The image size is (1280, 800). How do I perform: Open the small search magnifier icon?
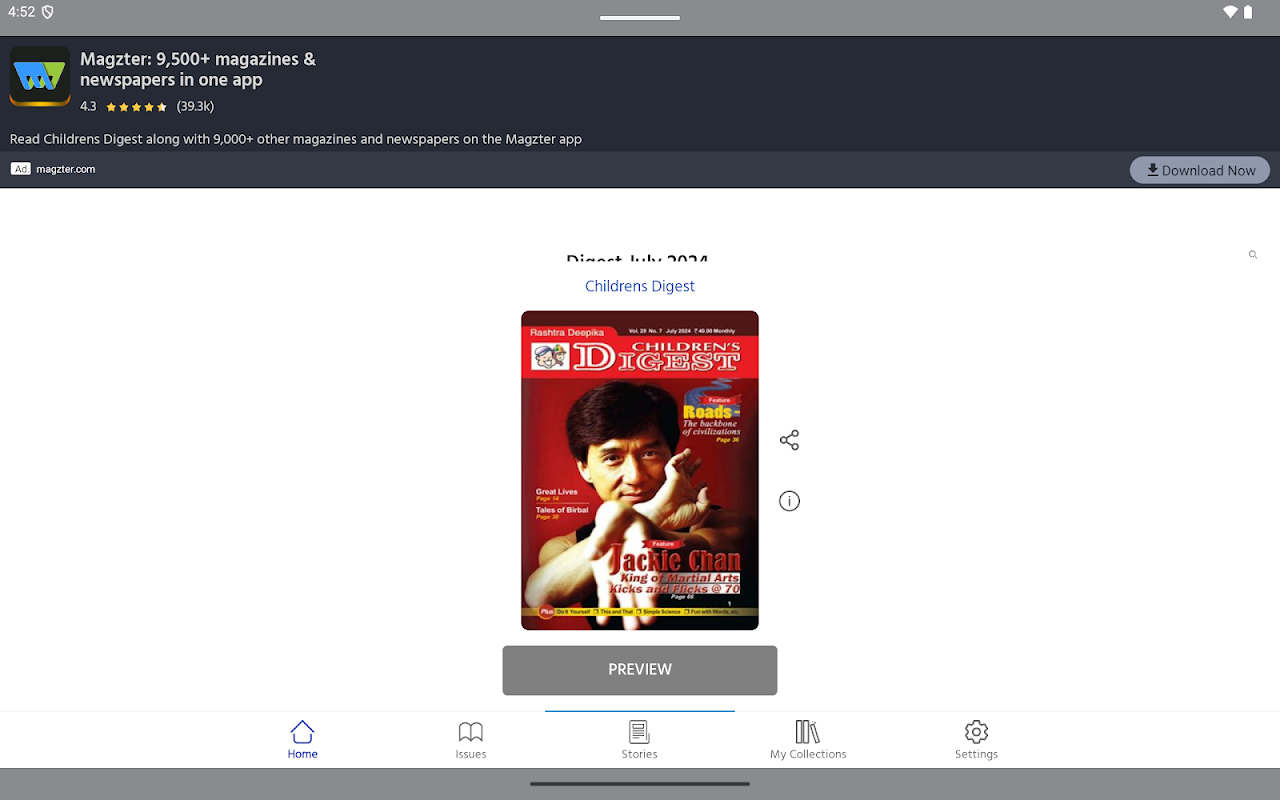tap(1253, 255)
